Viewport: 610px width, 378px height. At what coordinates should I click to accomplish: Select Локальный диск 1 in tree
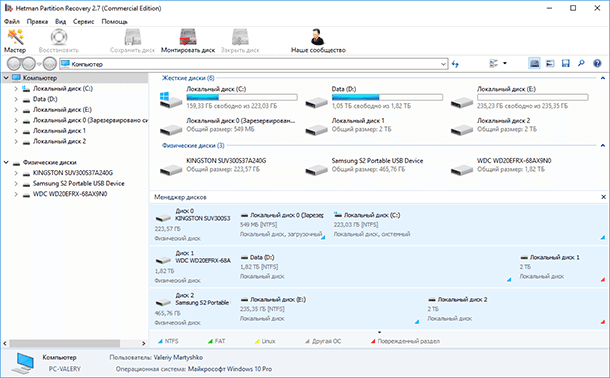[59, 131]
